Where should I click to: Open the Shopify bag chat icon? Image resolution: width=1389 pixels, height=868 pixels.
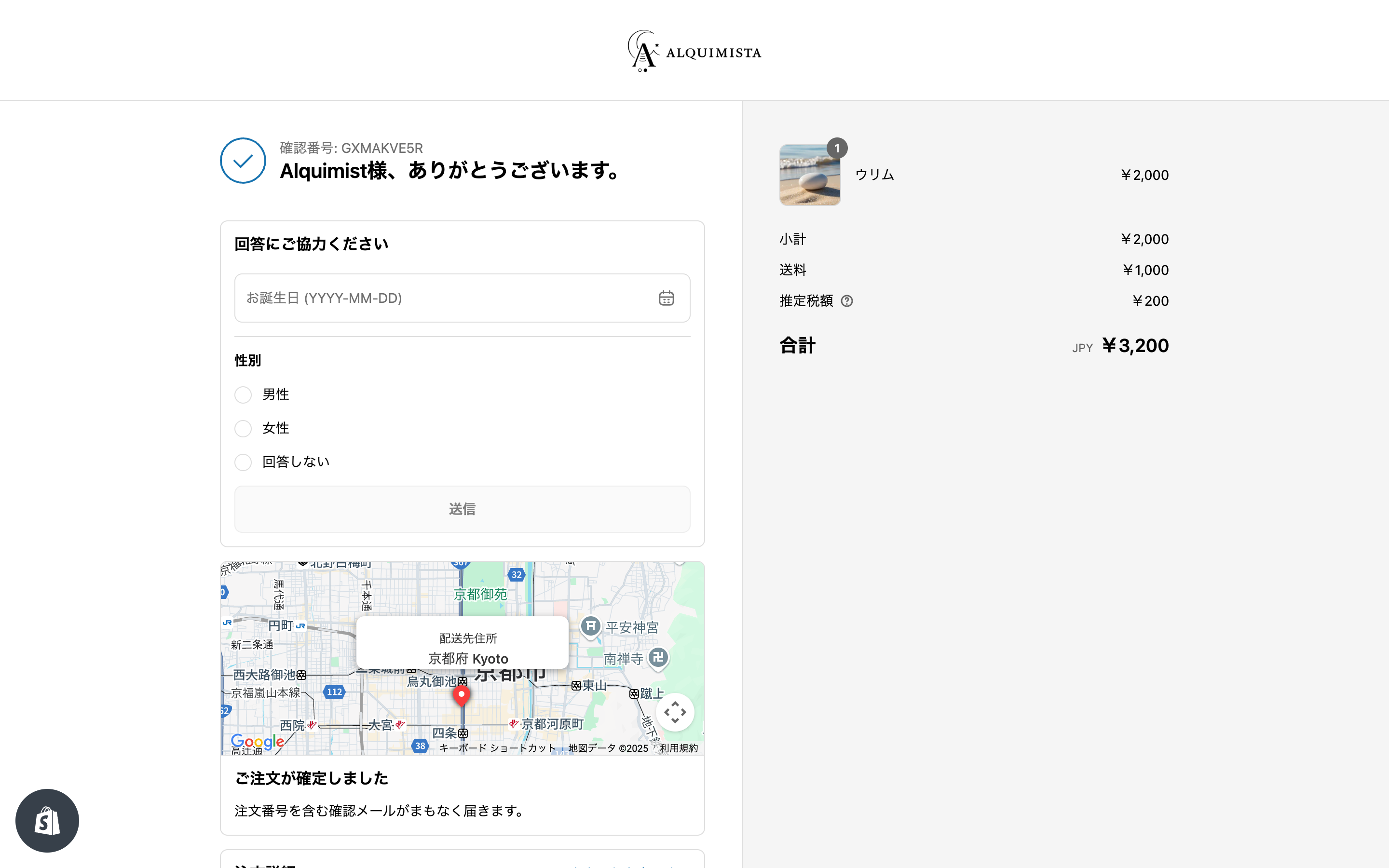[x=47, y=820]
